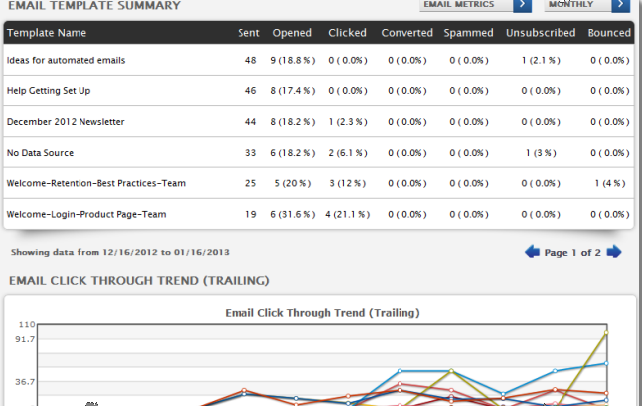
Task: Click the Sent value 19
Action: point(251,214)
